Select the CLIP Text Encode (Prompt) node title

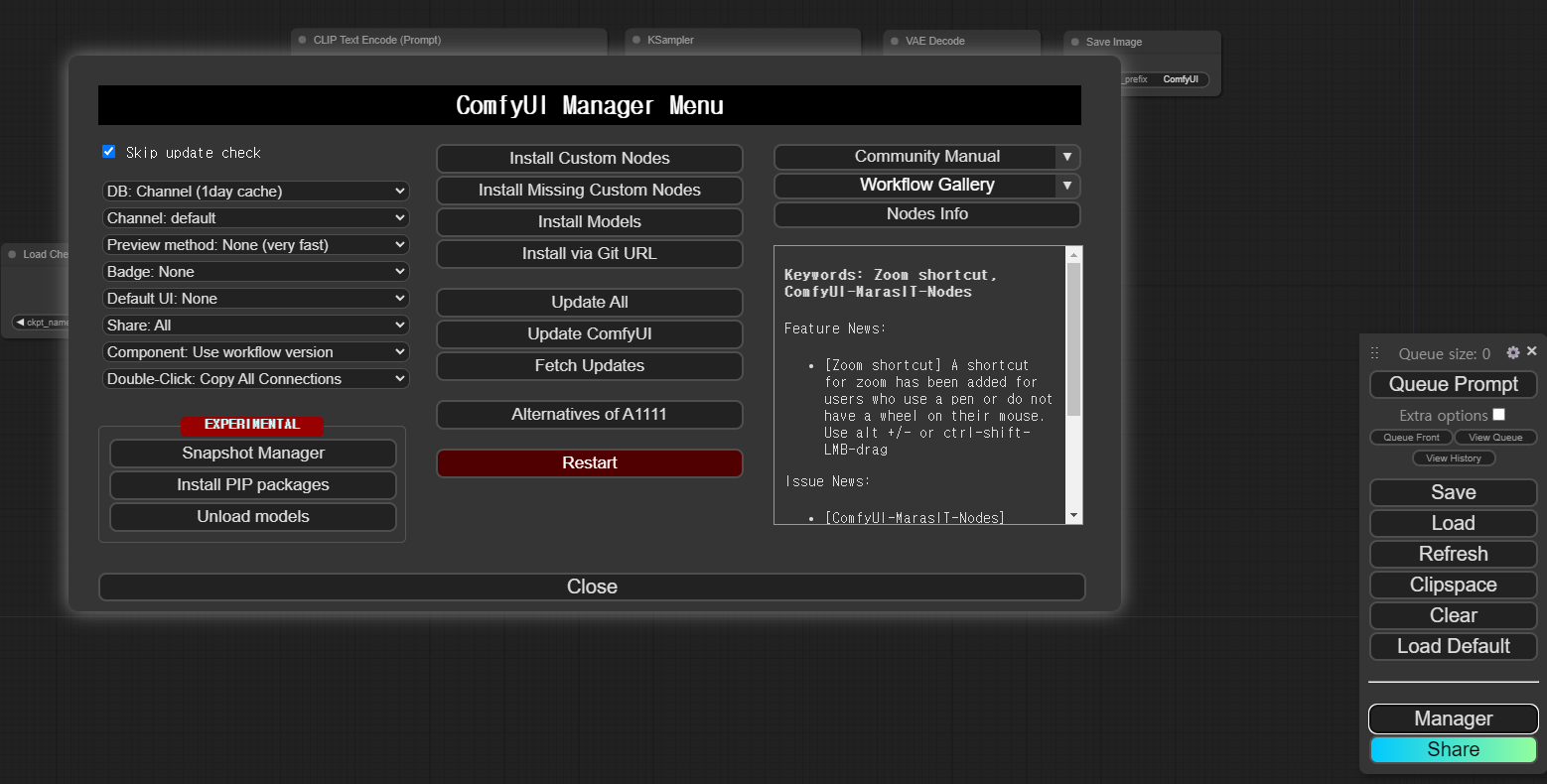tap(377, 40)
